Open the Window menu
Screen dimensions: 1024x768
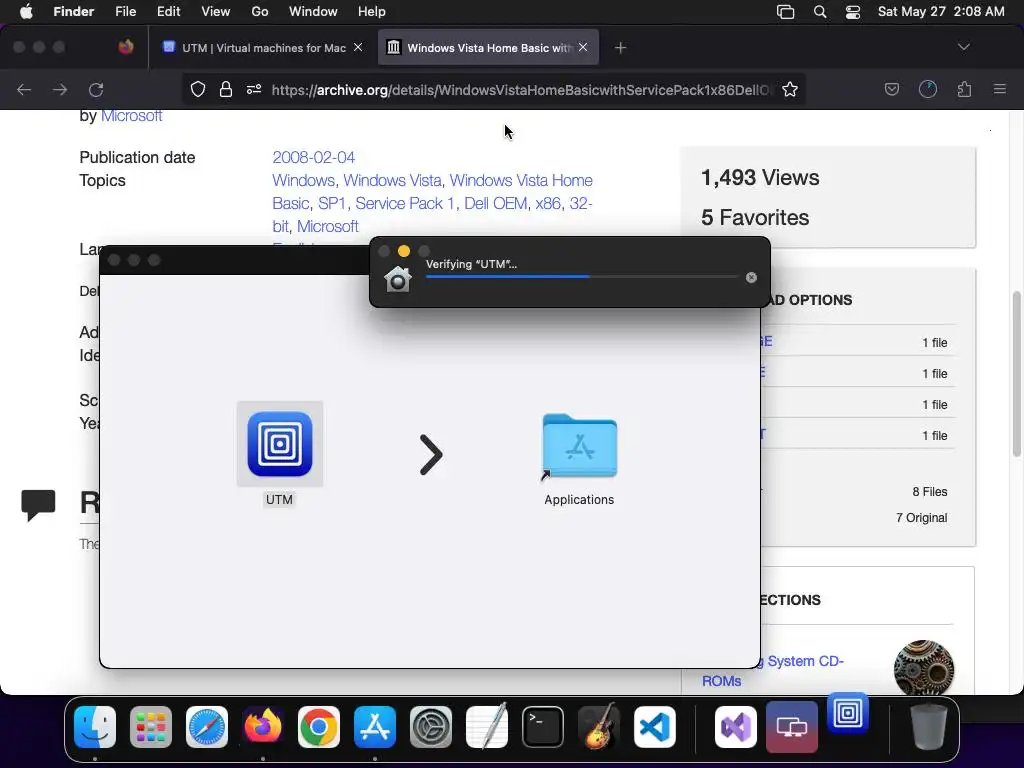pyautogui.click(x=313, y=12)
